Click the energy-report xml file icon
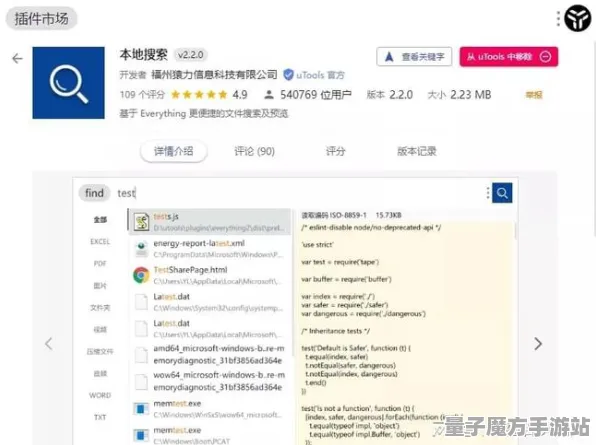 (141, 249)
